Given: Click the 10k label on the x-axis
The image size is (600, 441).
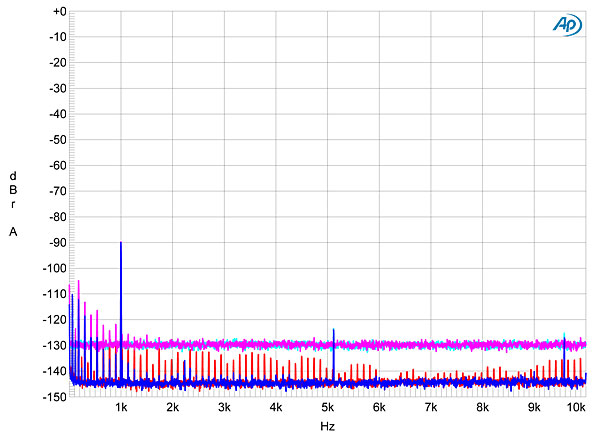Looking at the screenshot, I should [x=582, y=408].
